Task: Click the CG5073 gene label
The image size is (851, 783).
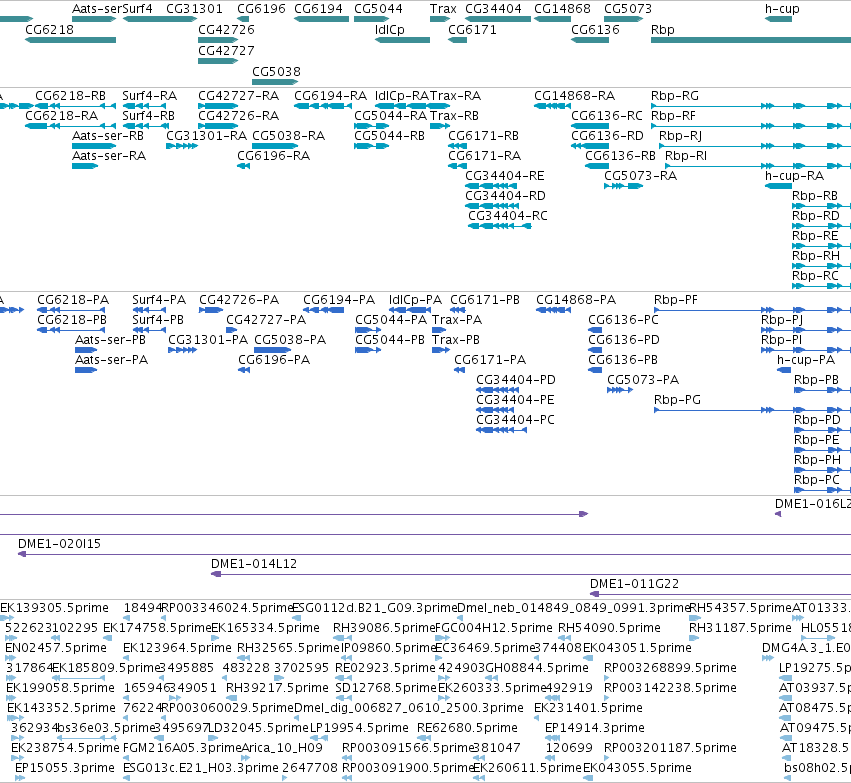Action: pyautogui.click(x=627, y=9)
